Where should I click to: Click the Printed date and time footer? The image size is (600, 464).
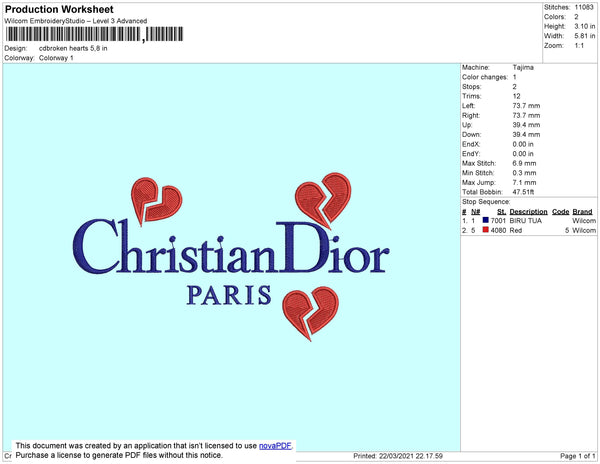coord(398,456)
